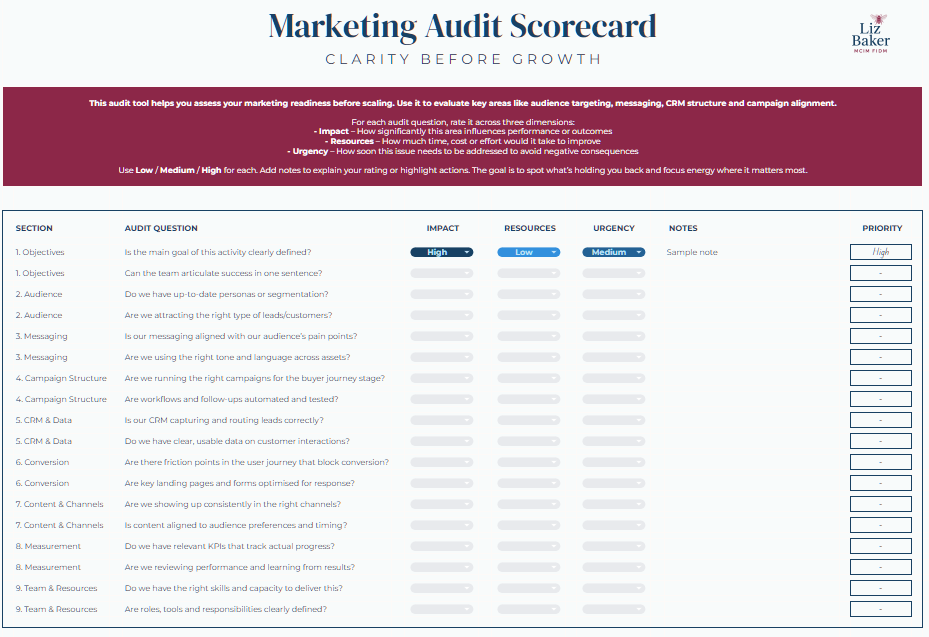This screenshot has width=929, height=637.
Task: Click the 'PRIORITY' column header
Action: click(882, 228)
